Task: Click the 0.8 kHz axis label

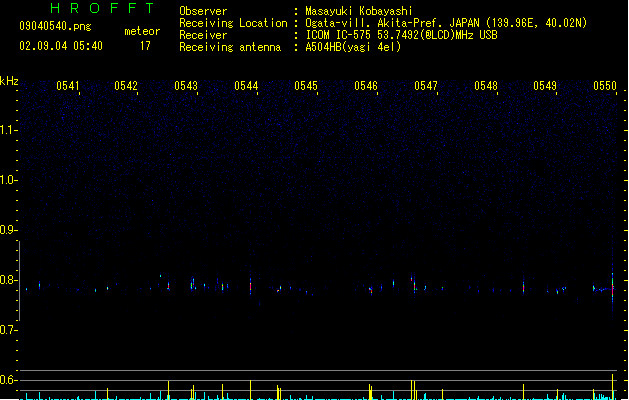Action: point(8,280)
